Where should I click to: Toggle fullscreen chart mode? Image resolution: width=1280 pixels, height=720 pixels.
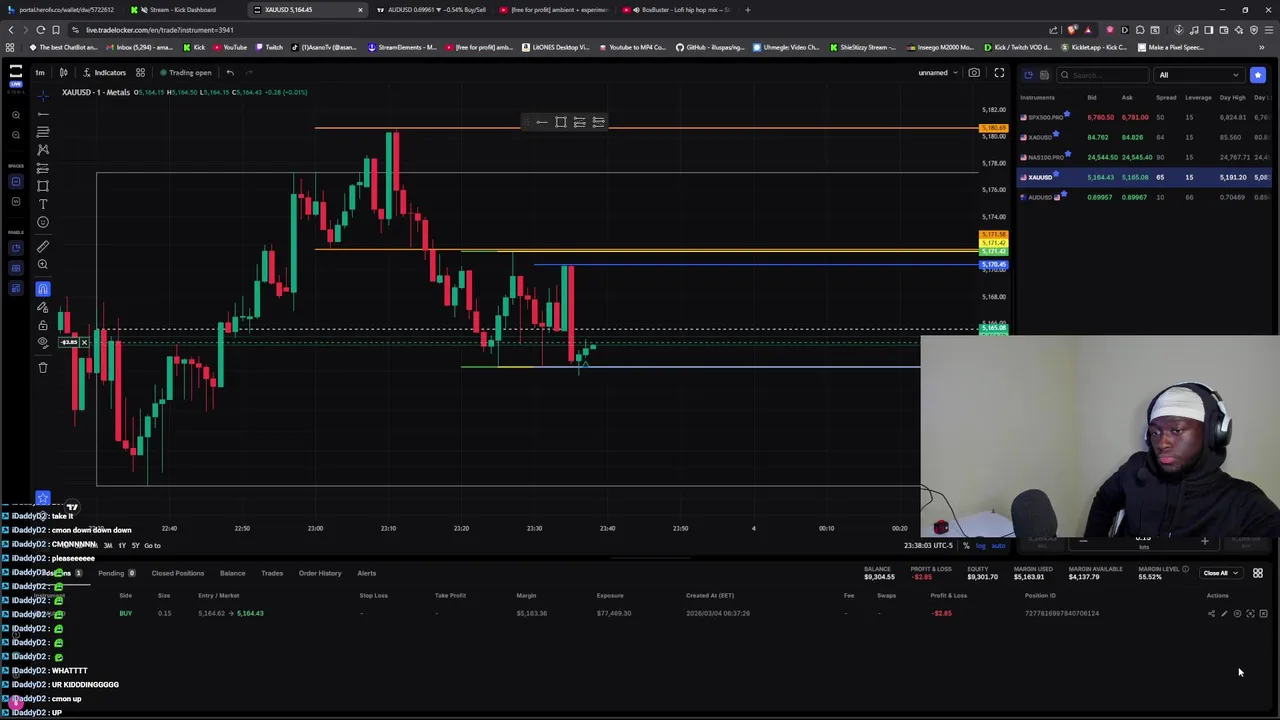click(999, 72)
